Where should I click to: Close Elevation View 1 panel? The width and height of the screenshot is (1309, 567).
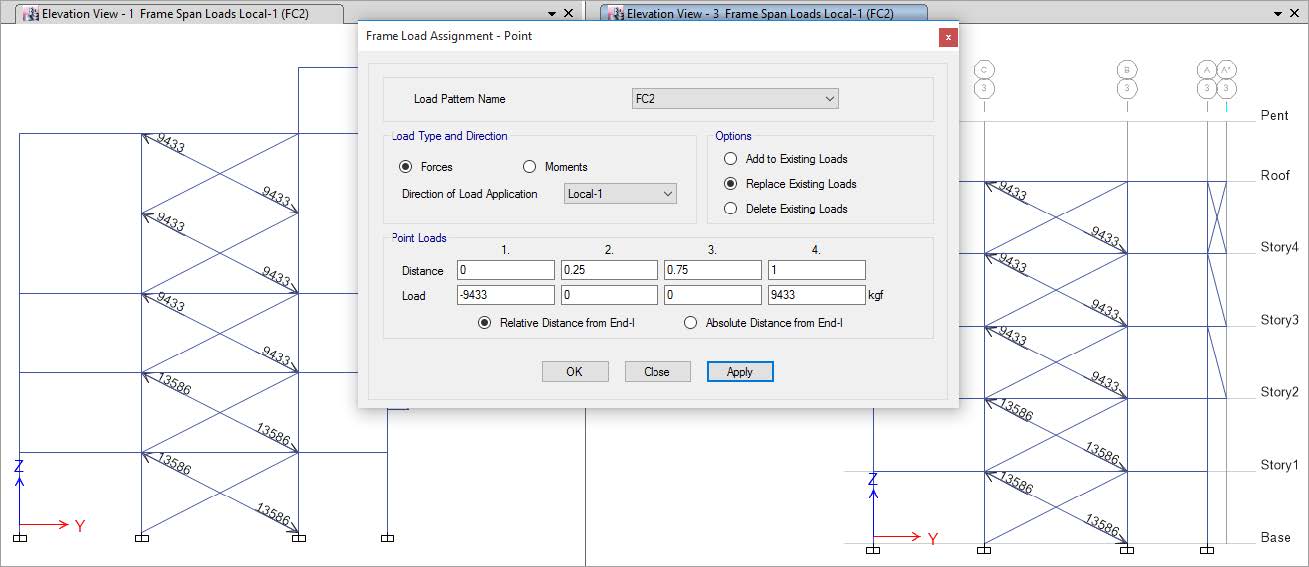[x=569, y=14]
